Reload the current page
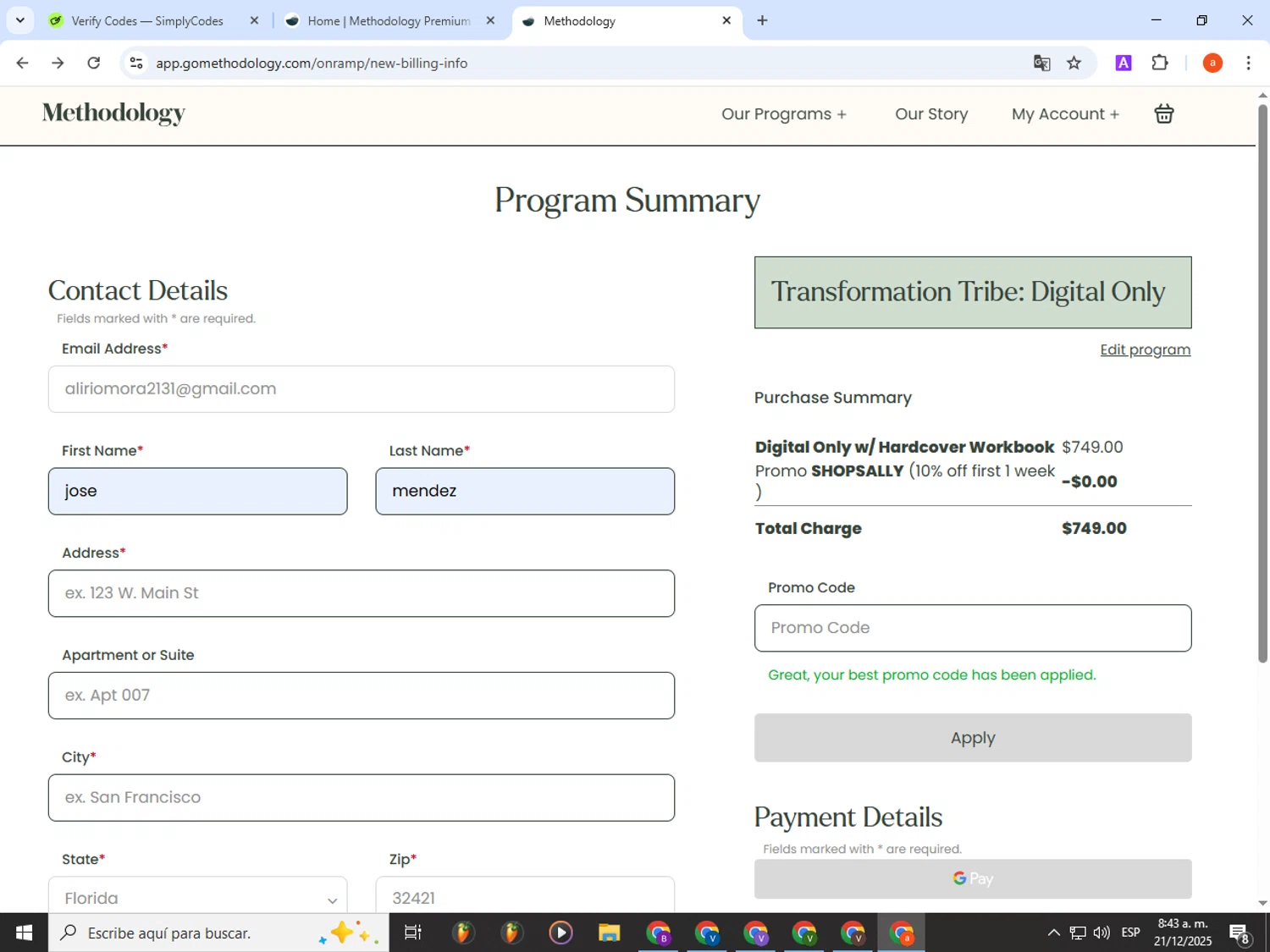The image size is (1270, 952). 94,63
